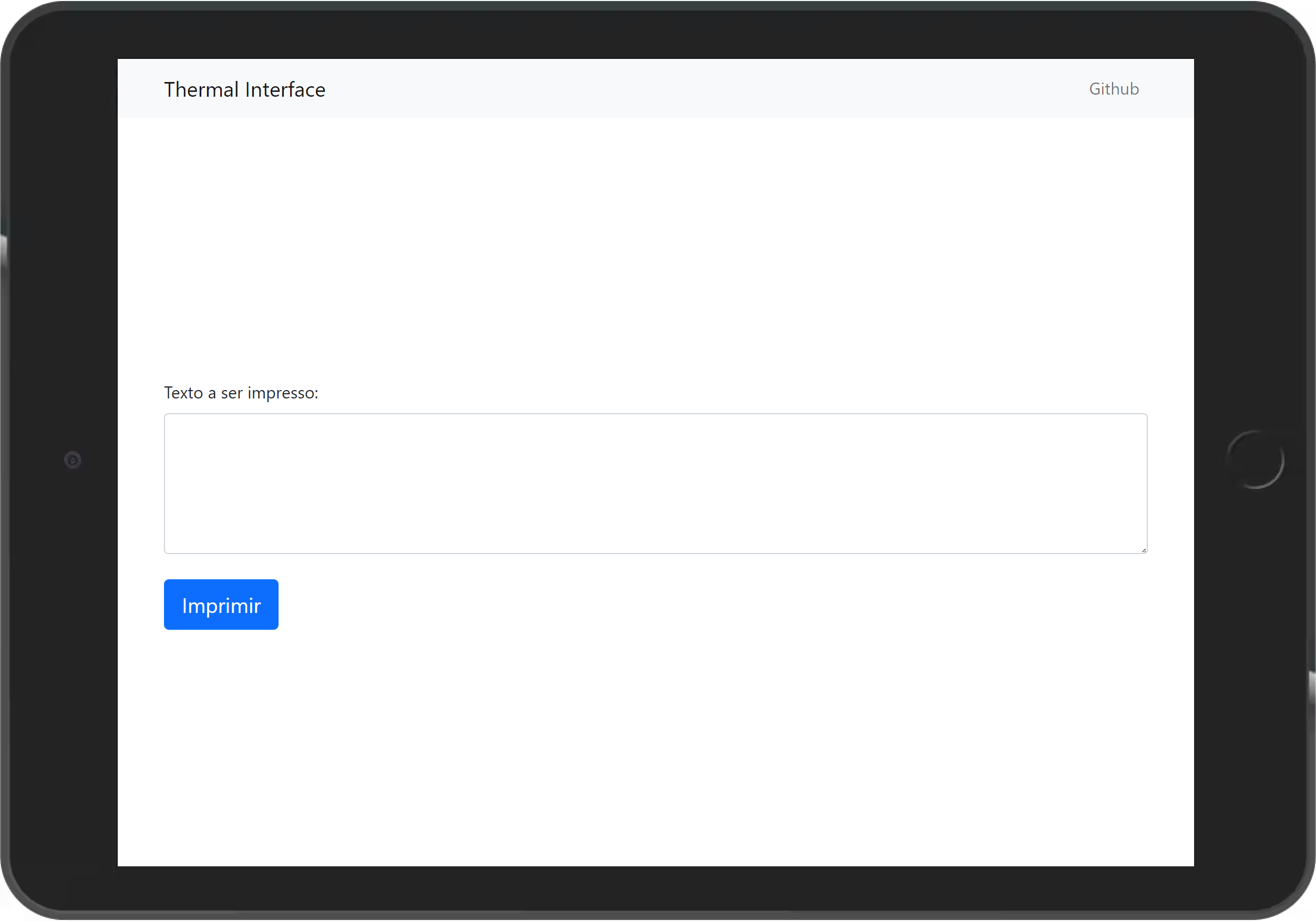The height and width of the screenshot is (921, 1316).
Task: Click the empty gray navbar area
Action: 688,89
